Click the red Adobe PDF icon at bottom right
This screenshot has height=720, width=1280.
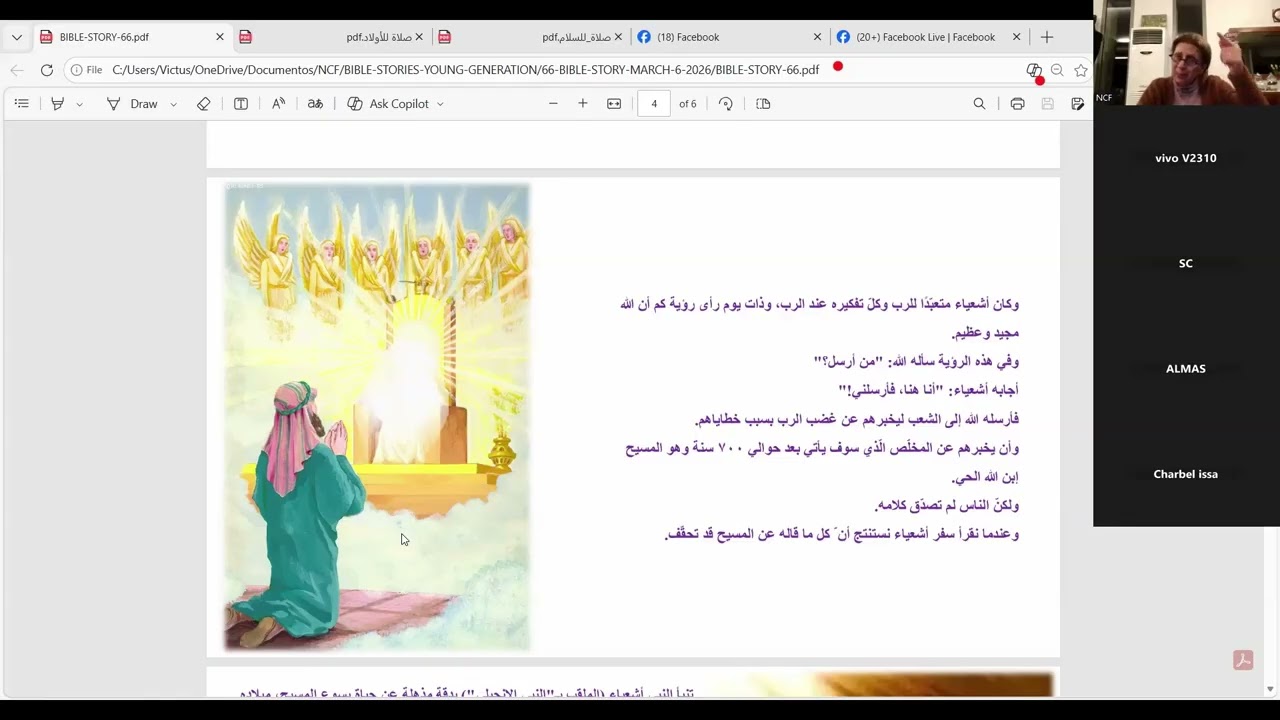[x=1243, y=660]
